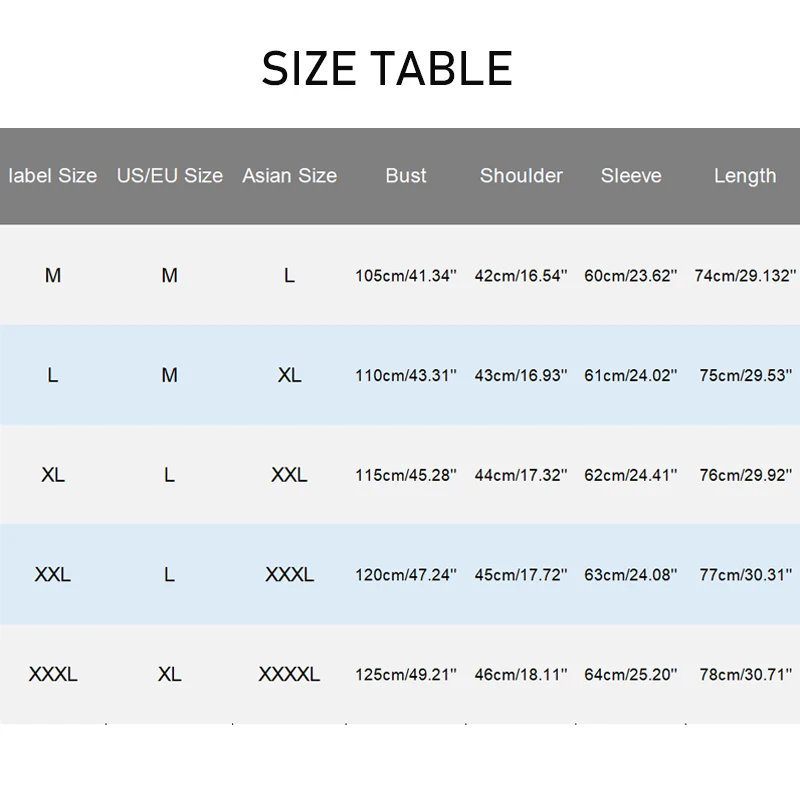Click the XXXL label size cell

click(x=53, y=675)
